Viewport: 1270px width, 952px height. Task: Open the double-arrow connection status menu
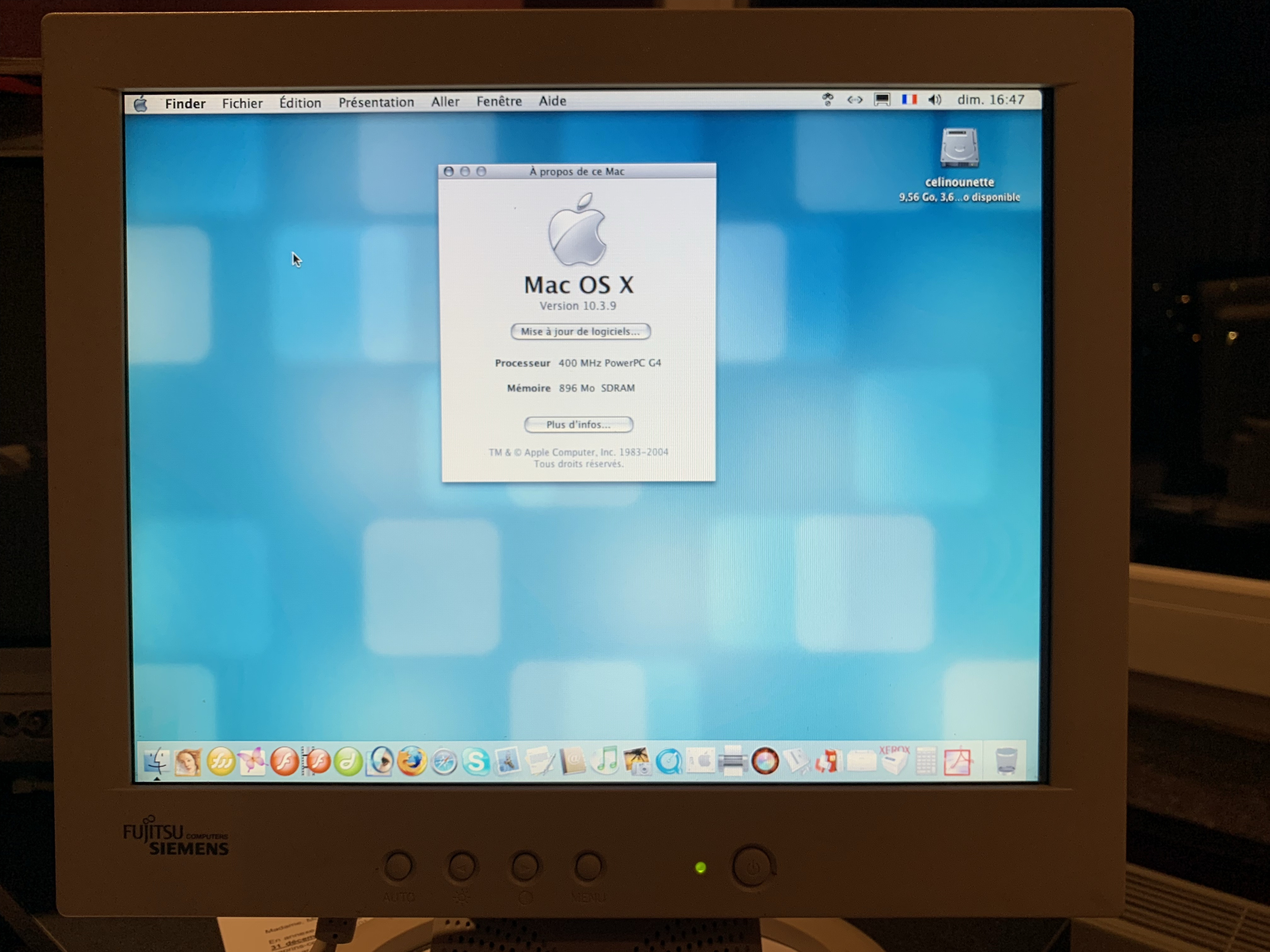(855, 100)
